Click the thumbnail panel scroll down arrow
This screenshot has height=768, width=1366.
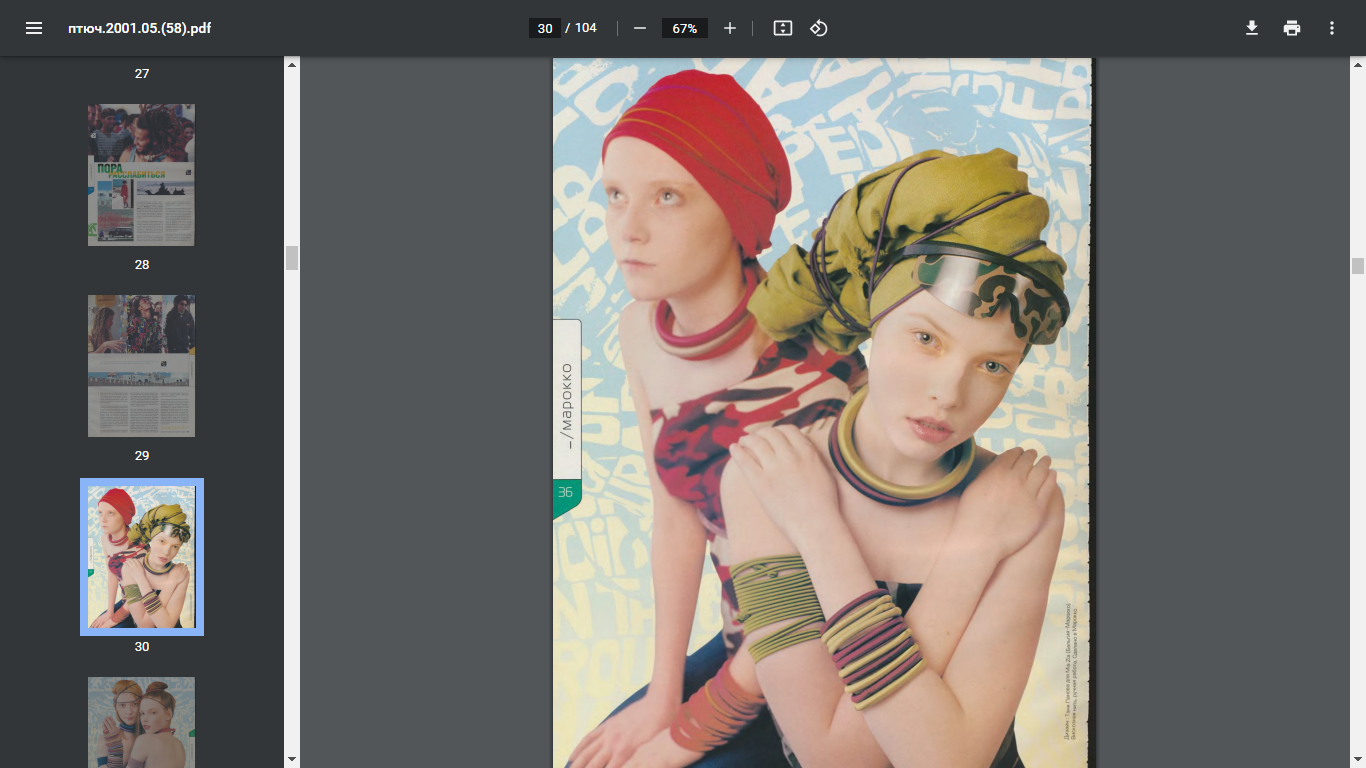point(292,760)
